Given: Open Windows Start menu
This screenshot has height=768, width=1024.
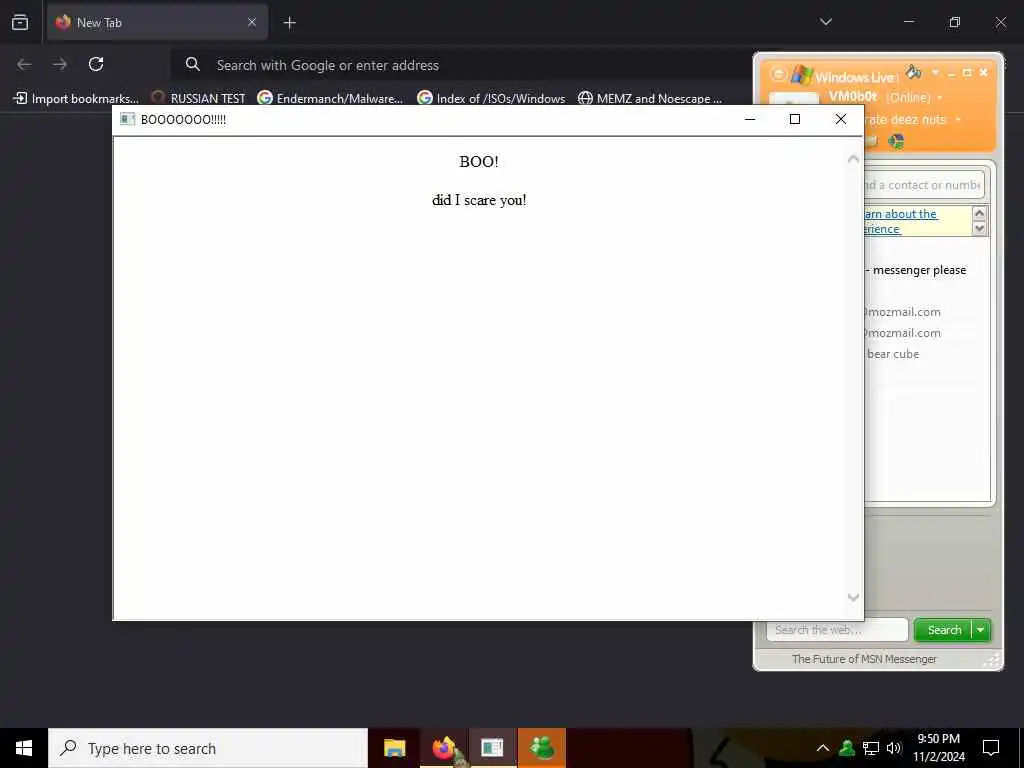Looking at the screenshot, I should point(24,748).
